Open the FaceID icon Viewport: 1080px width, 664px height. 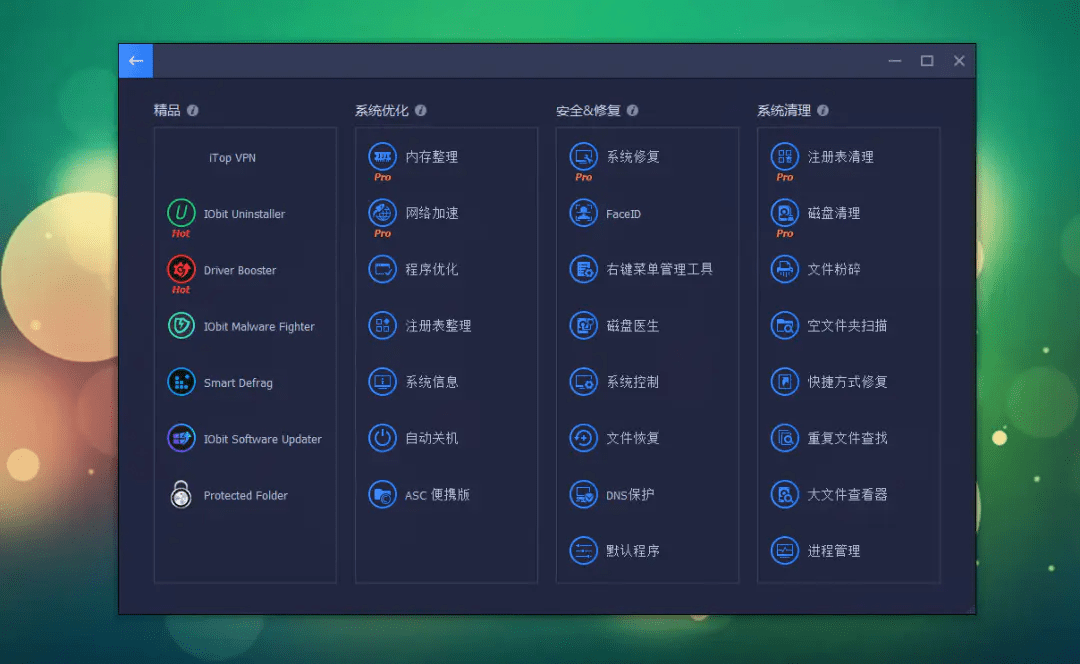pyautogui.click(x=583, y=213)
